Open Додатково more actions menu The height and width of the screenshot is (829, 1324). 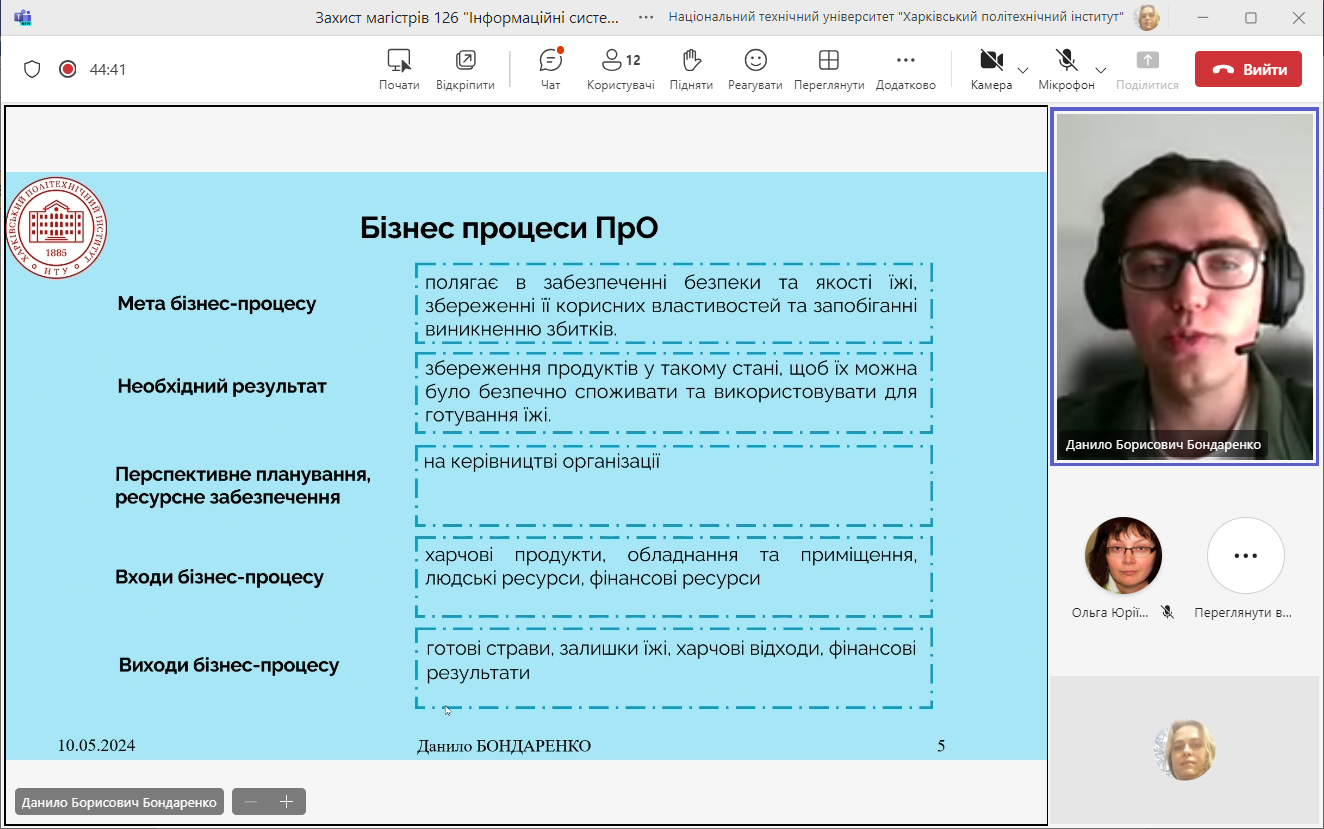905,68
